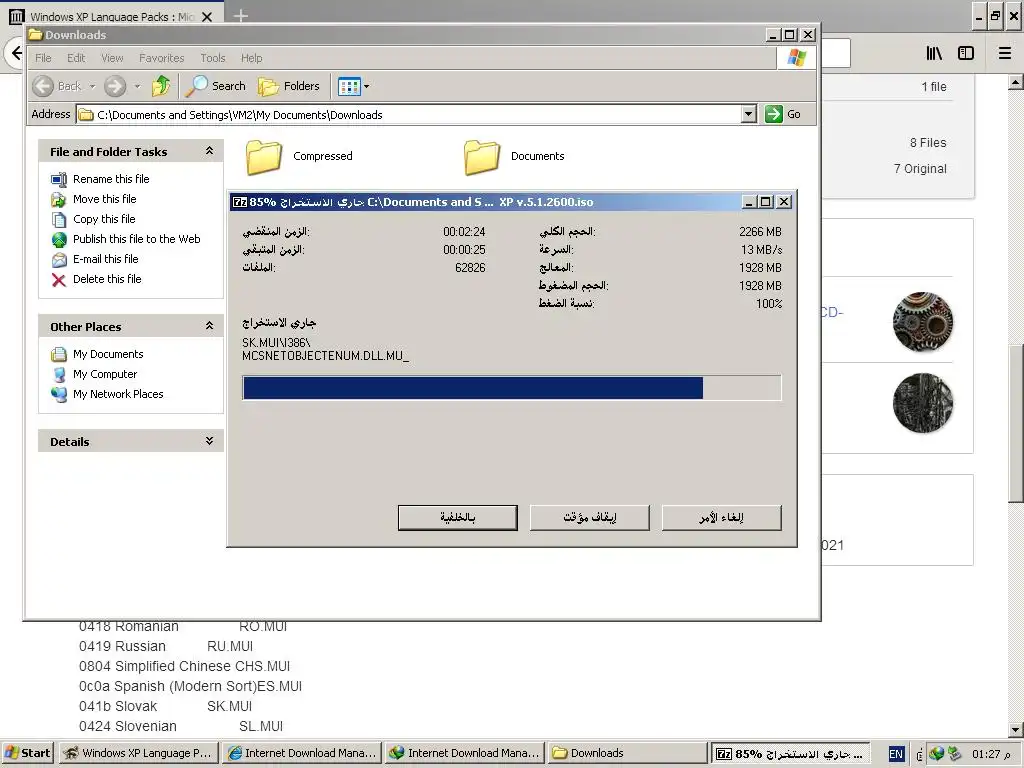
Task: Switch to Windows XP Language Packs taskbar item
Action: [x=138, y=753]
